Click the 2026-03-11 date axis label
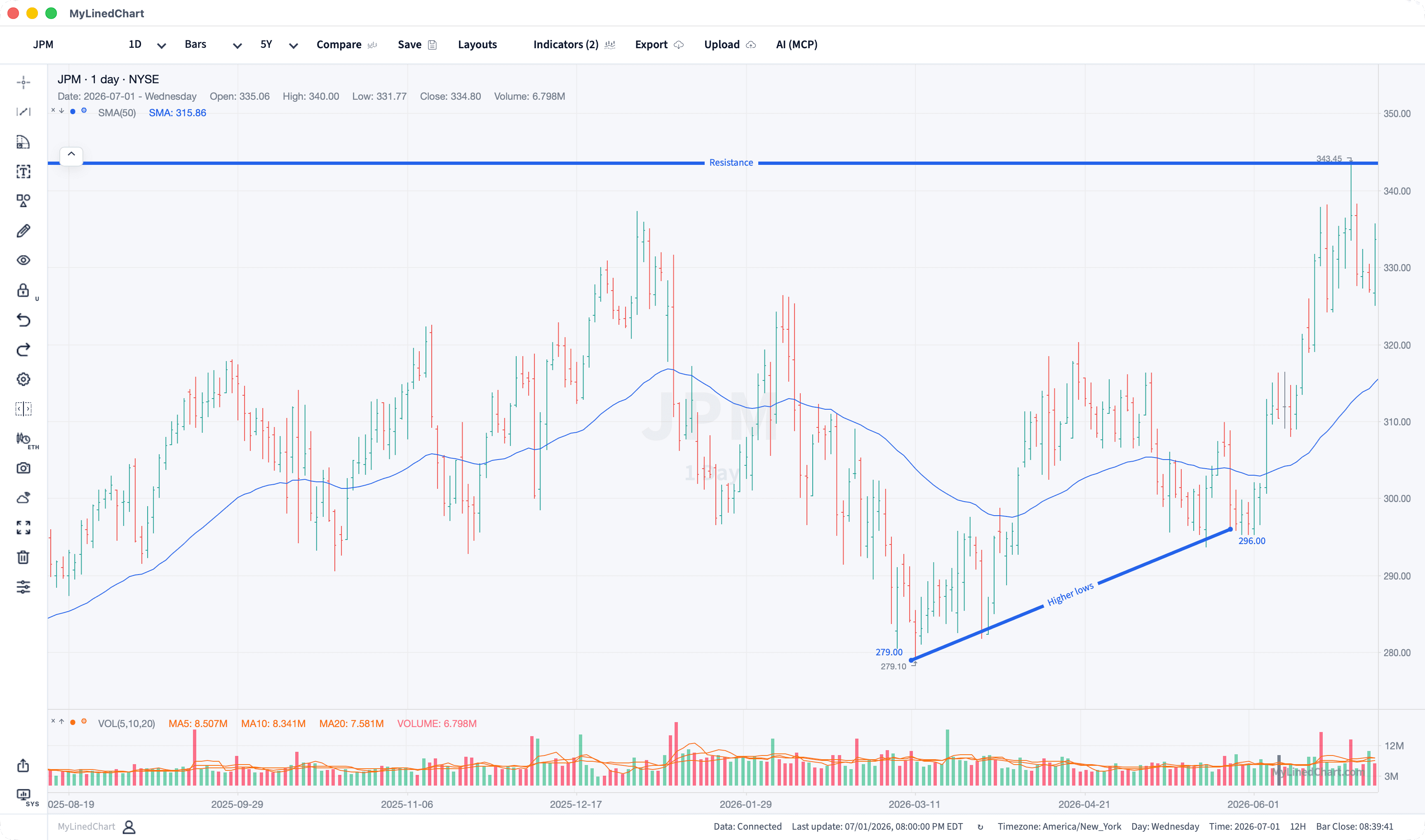This screenshot has width=1425, height=840. coord(914,804)
